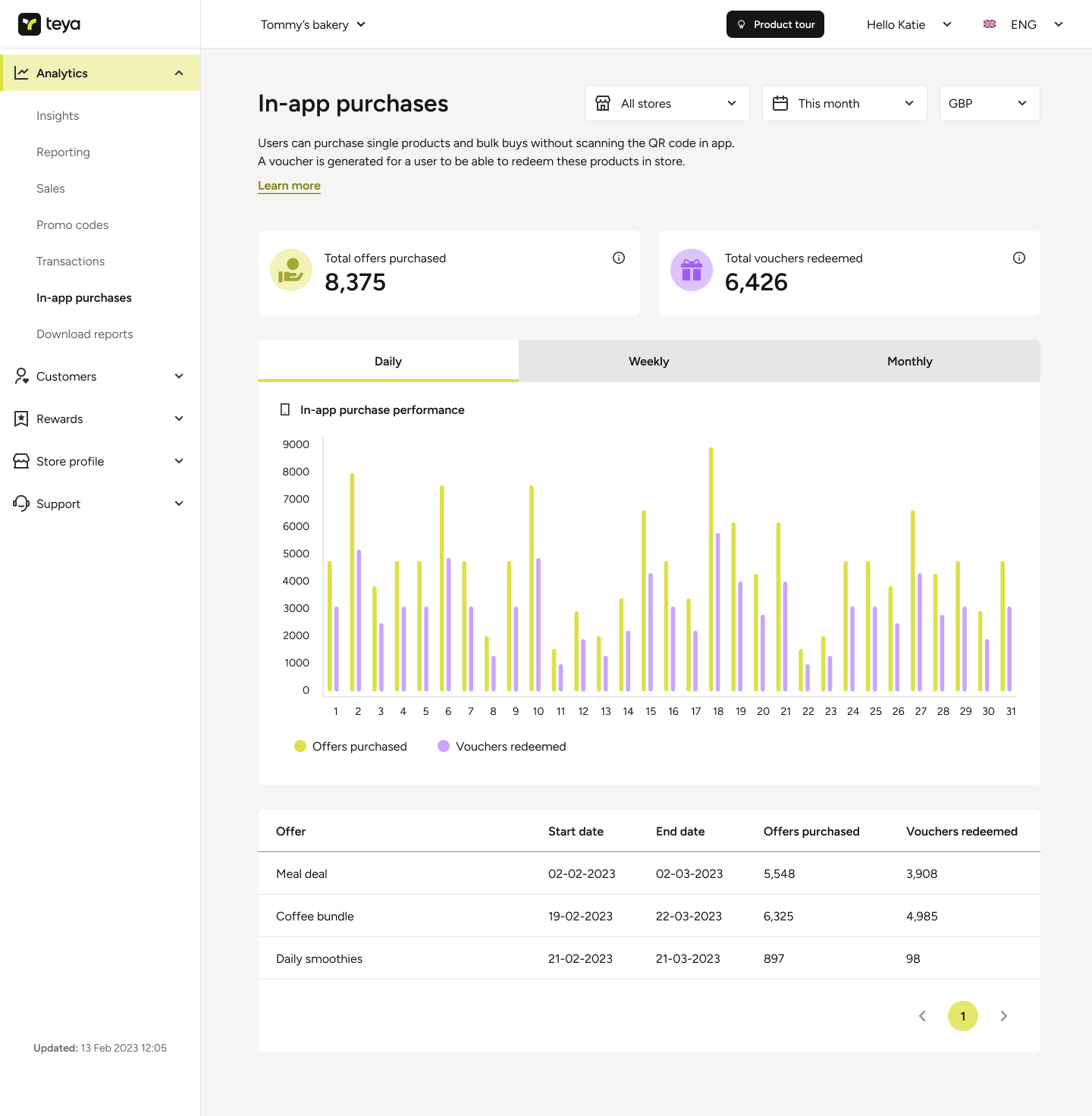Open the GBP currency dropdown
This screenshot has height=1116, width=1092.
pos(989,103)
